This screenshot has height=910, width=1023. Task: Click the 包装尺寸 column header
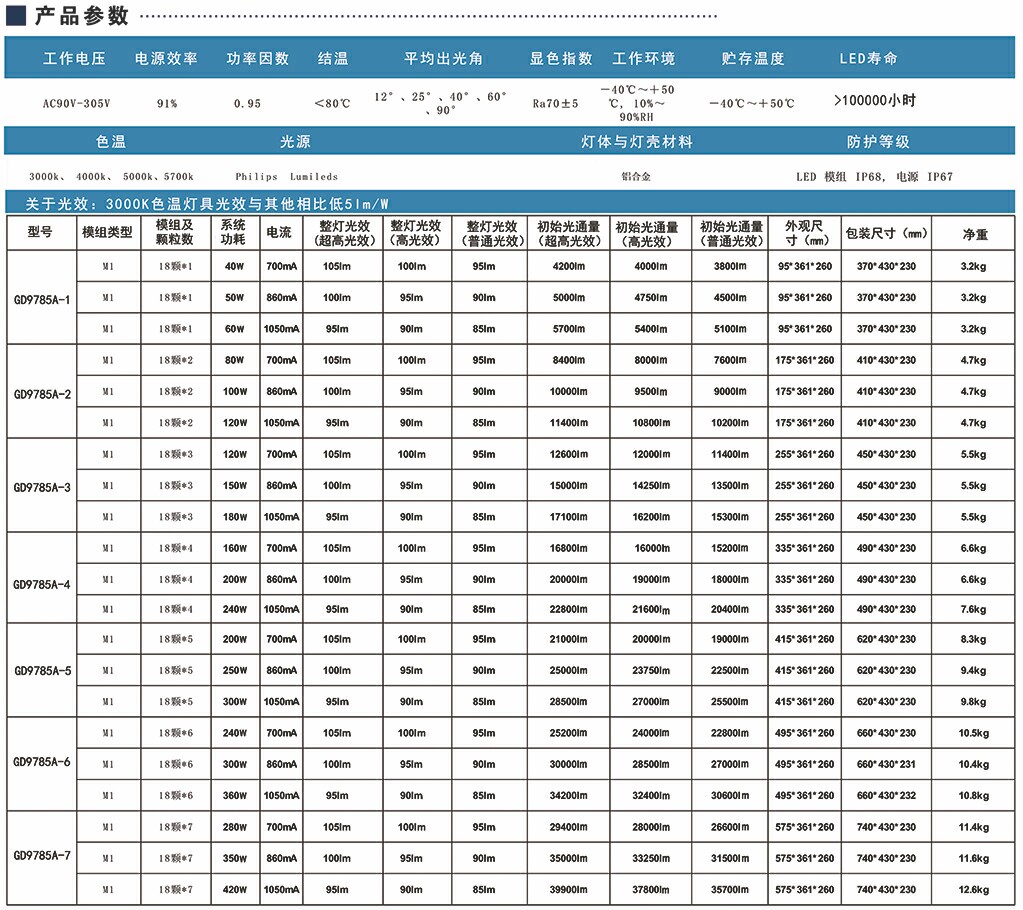(886, 233)
